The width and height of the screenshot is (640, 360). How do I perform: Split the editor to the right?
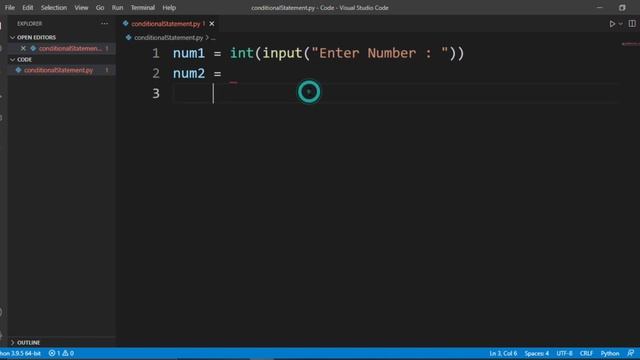(x=632, y=24)
